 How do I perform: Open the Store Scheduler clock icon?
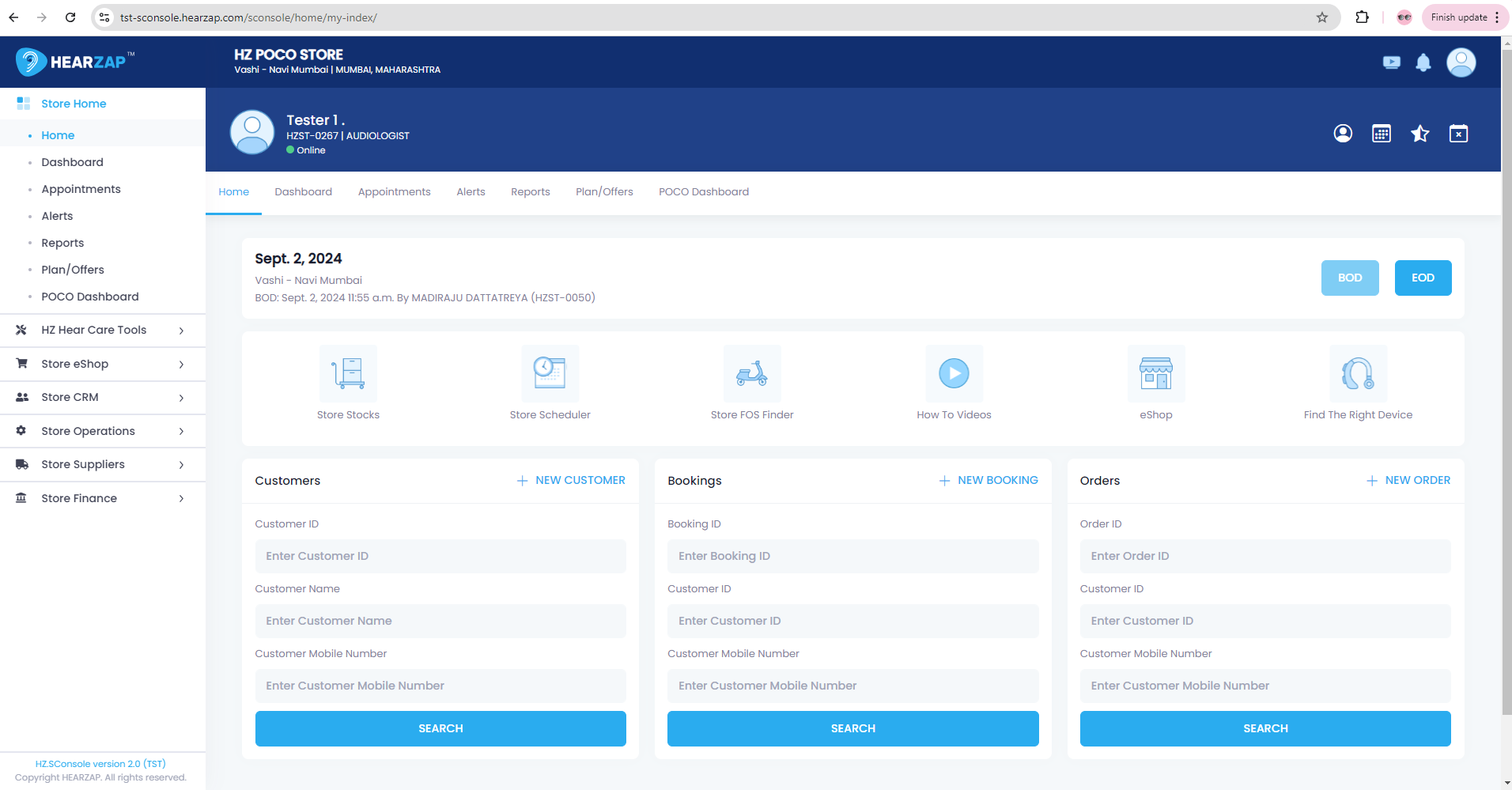pos(550,373)
